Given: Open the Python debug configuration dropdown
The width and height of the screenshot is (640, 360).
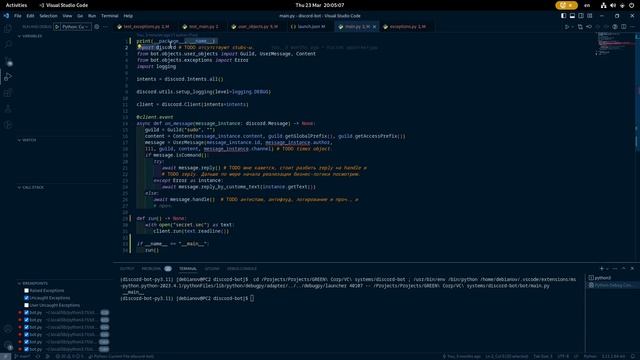Looking at the screenshot, I should [76, 27].
